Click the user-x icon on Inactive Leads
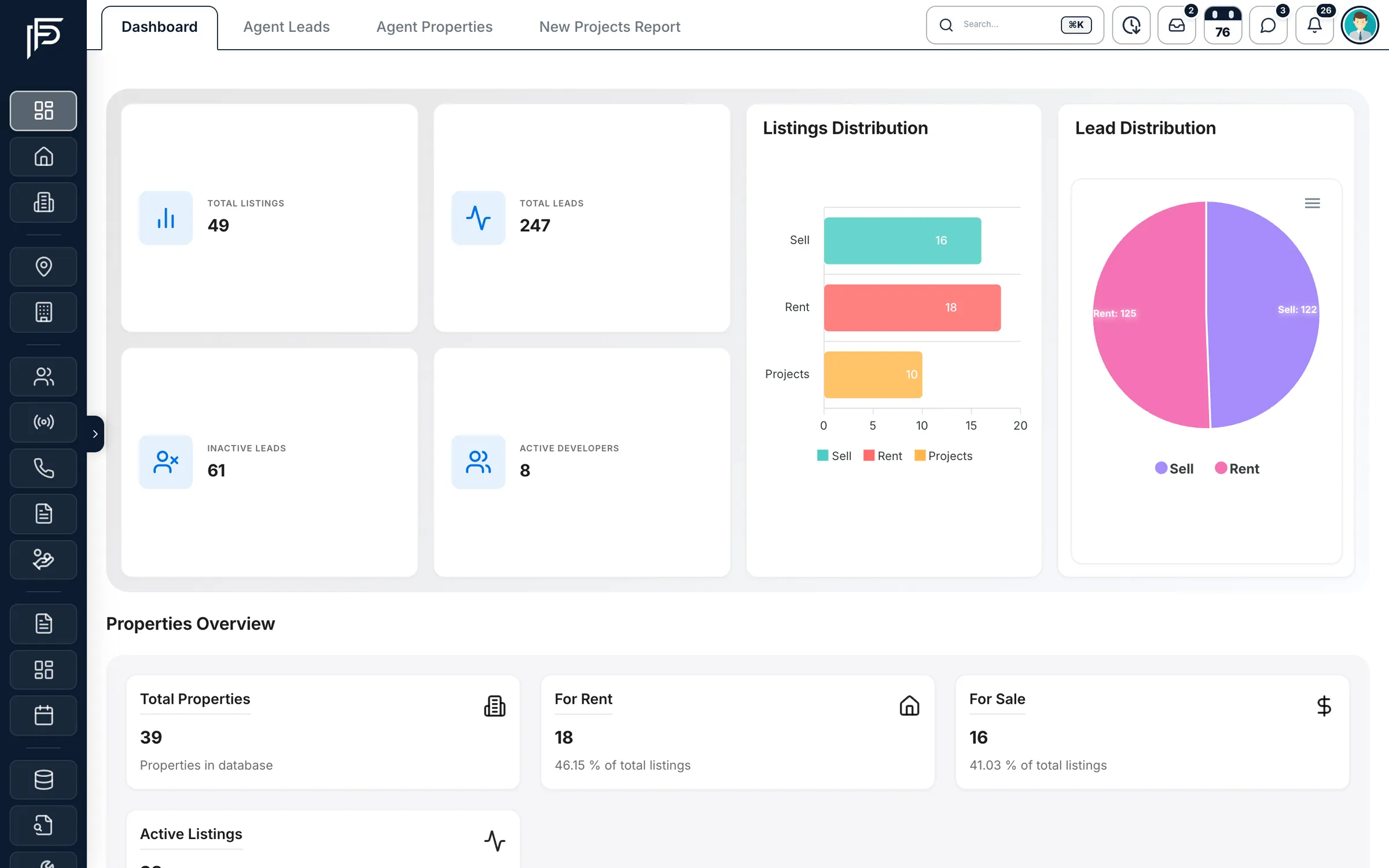The image size is (1389, 868). pos(166,462)
